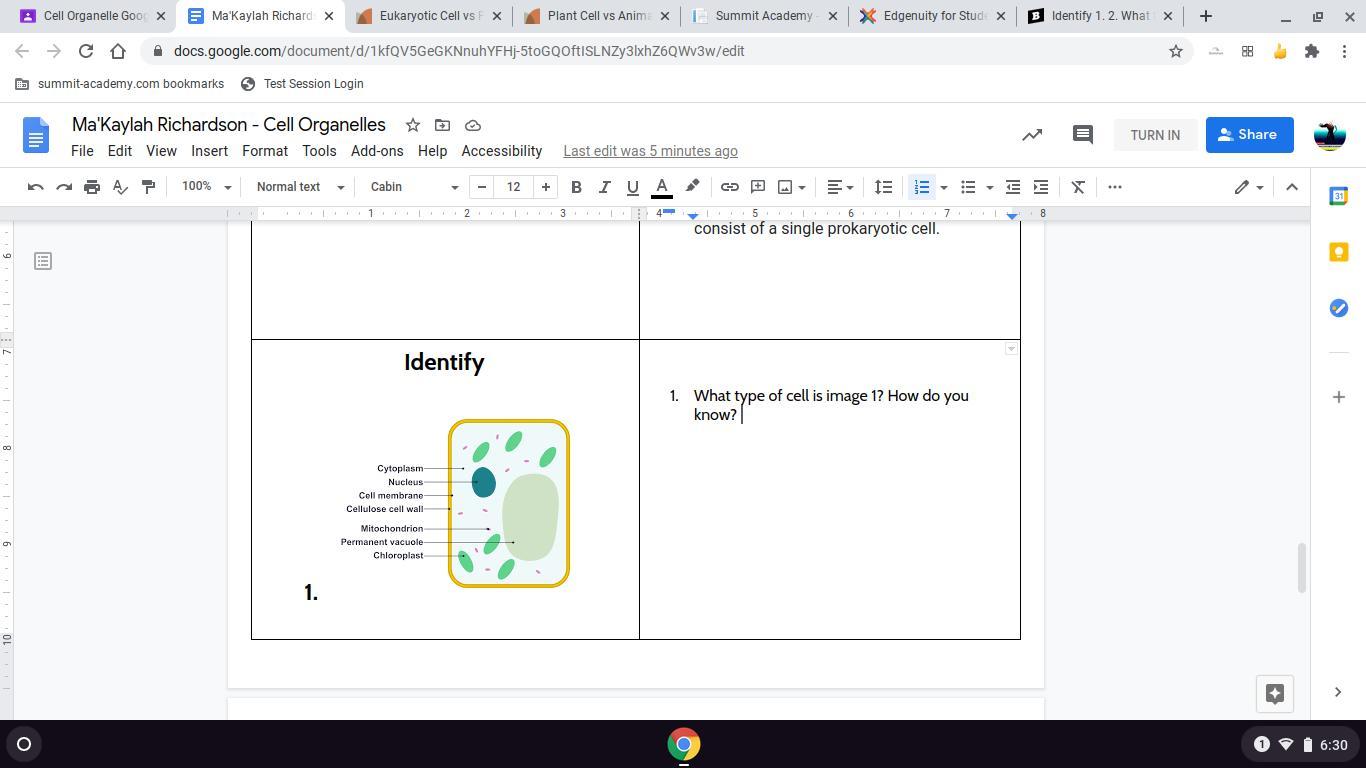Expand the Normal text style dropdown

[x=300, y=187]
